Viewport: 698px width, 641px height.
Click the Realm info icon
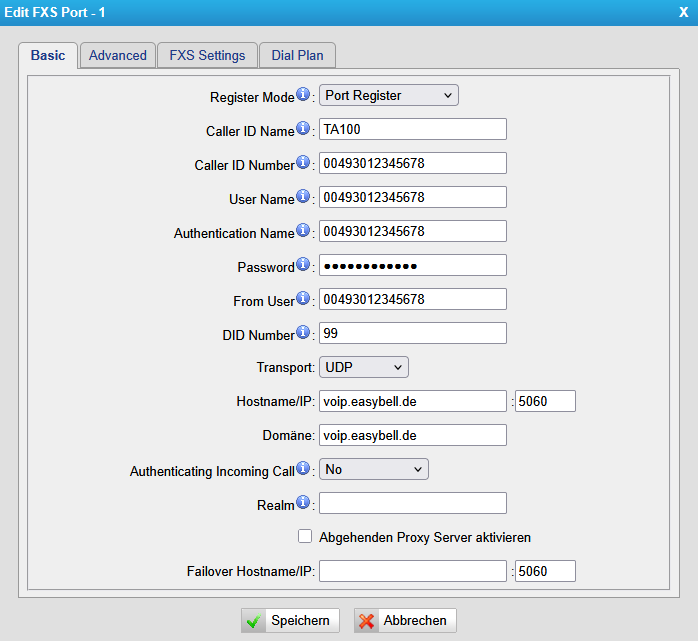pyautogui.click(x=304, y=503)
